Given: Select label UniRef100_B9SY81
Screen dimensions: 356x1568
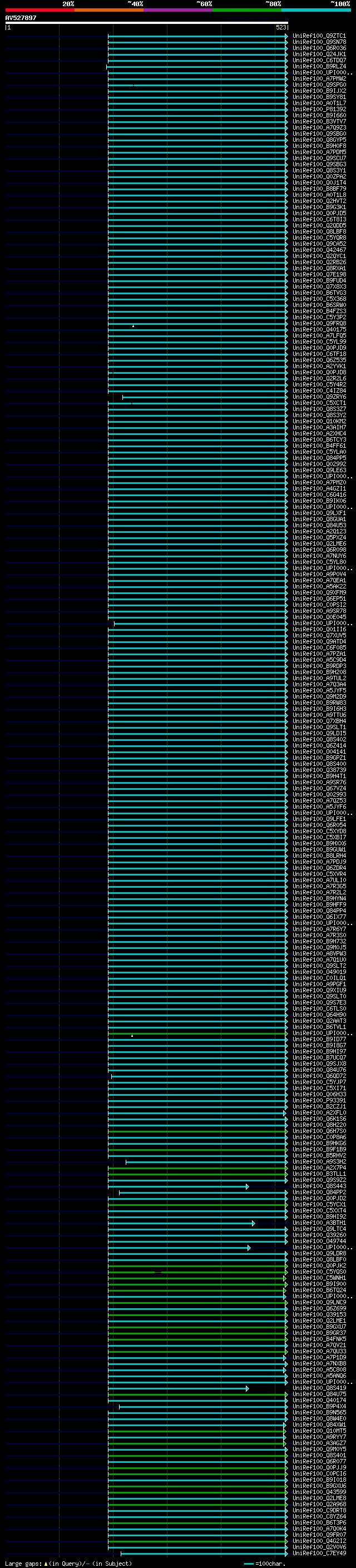Looking at the screenshot, I should point(319,97).
